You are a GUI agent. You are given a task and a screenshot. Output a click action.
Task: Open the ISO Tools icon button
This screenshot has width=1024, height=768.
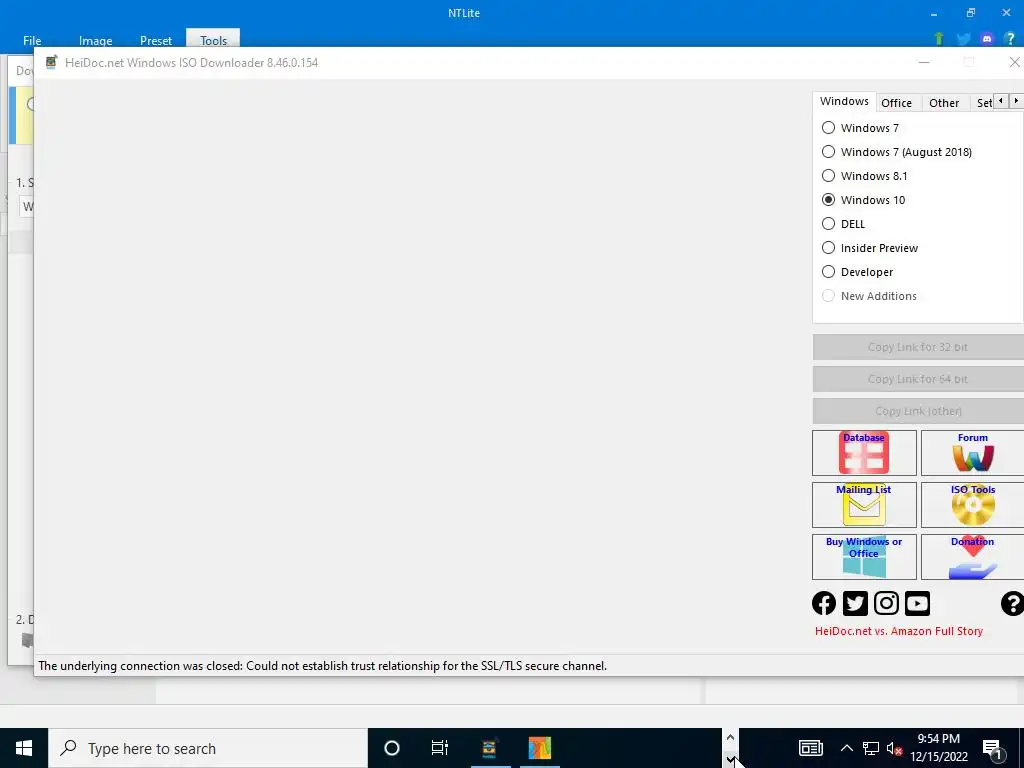tap(972, 505)
